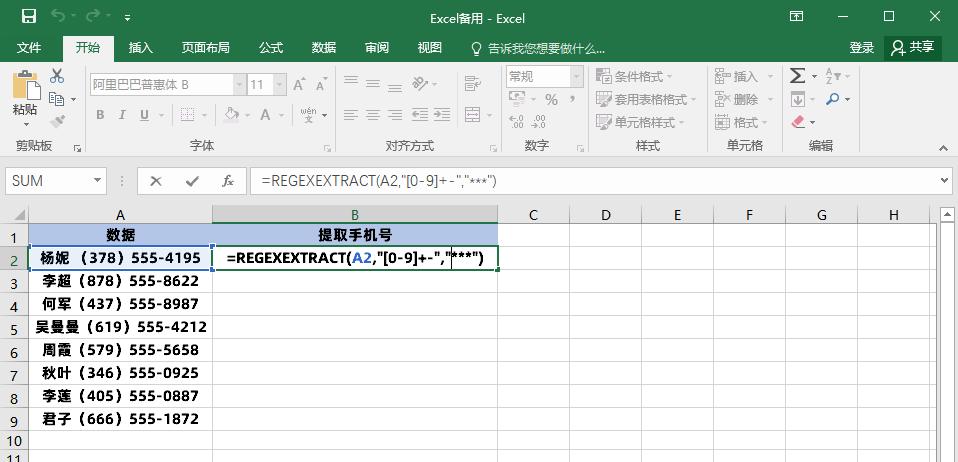
Task: Click the Clear eraser icon
Action: (x=798, y=122)
